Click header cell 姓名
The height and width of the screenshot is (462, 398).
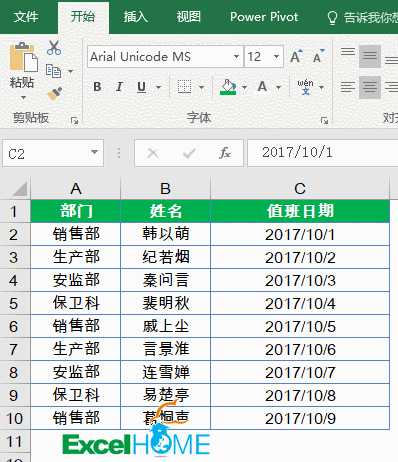point(165,211)
